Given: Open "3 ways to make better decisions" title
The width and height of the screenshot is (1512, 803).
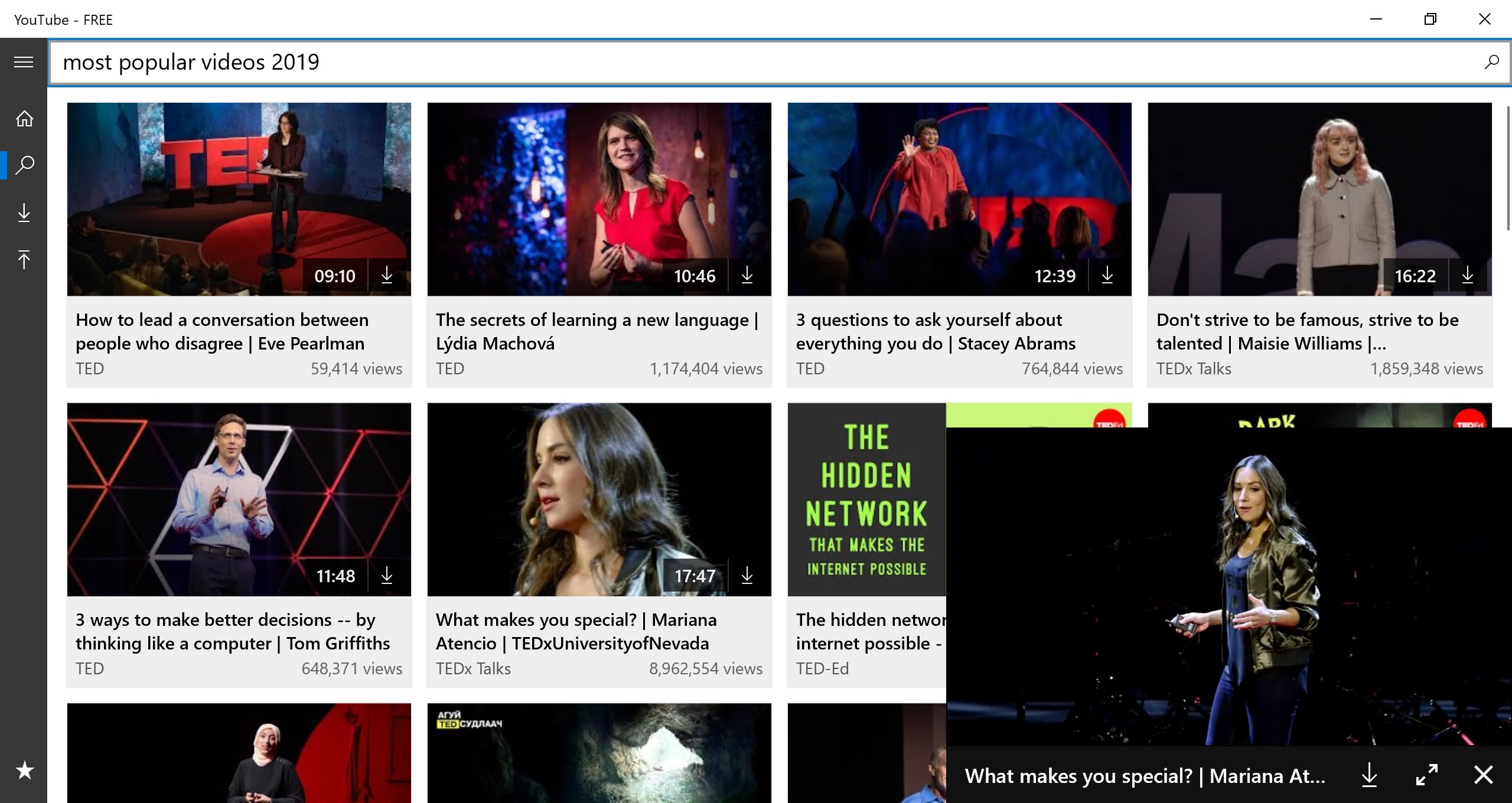Looking at the screenshot, I should coord(233,631).
